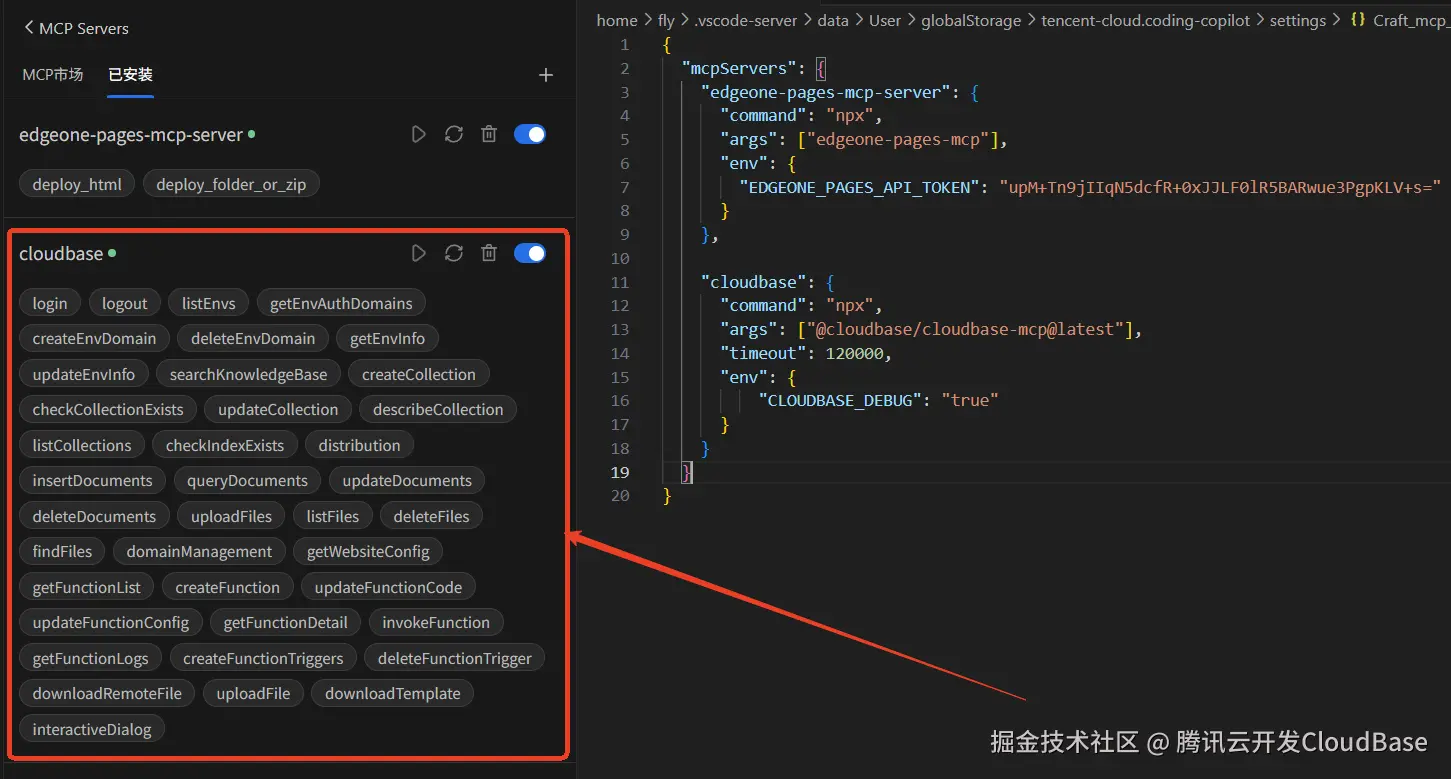Disable the cloudbase server toggle
This screenshot has height=779, width=1451.
click(x=530, y=253)
